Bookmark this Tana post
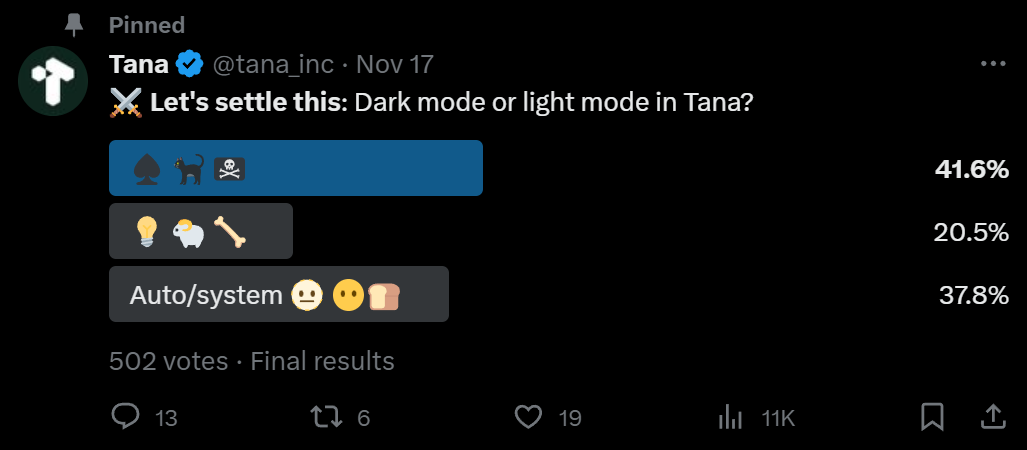Image resolution: width=1027 pixels, height=450 pixels. click(x=932, y=417)
